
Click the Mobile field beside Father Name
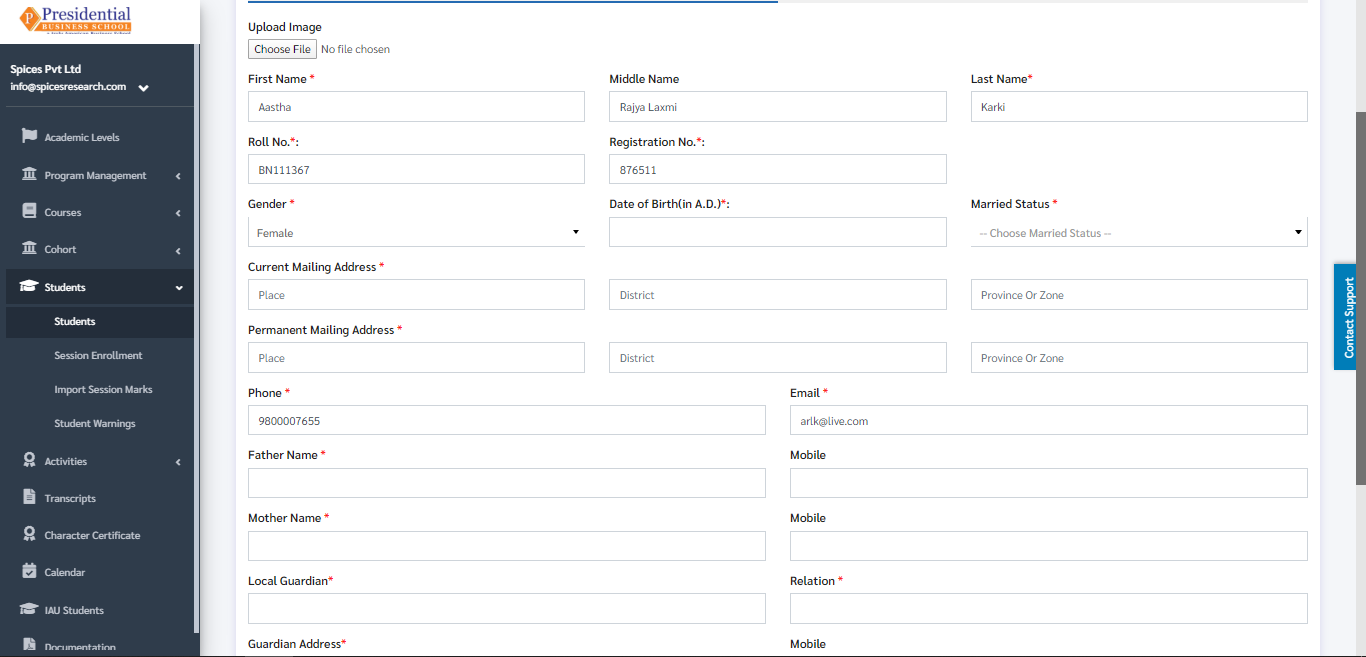coord(1049,483)
